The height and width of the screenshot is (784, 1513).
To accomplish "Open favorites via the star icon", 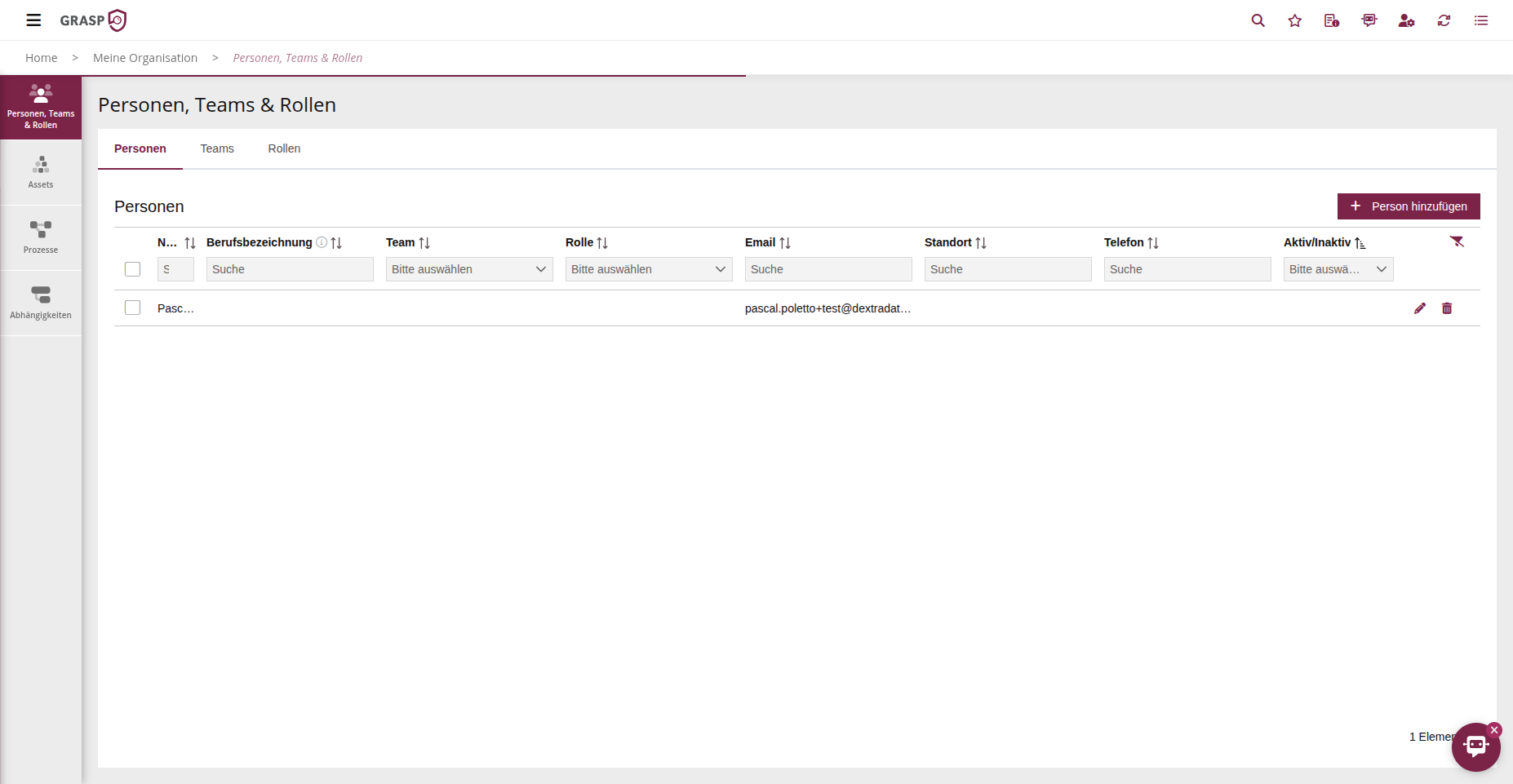I will coord(1294,20).
